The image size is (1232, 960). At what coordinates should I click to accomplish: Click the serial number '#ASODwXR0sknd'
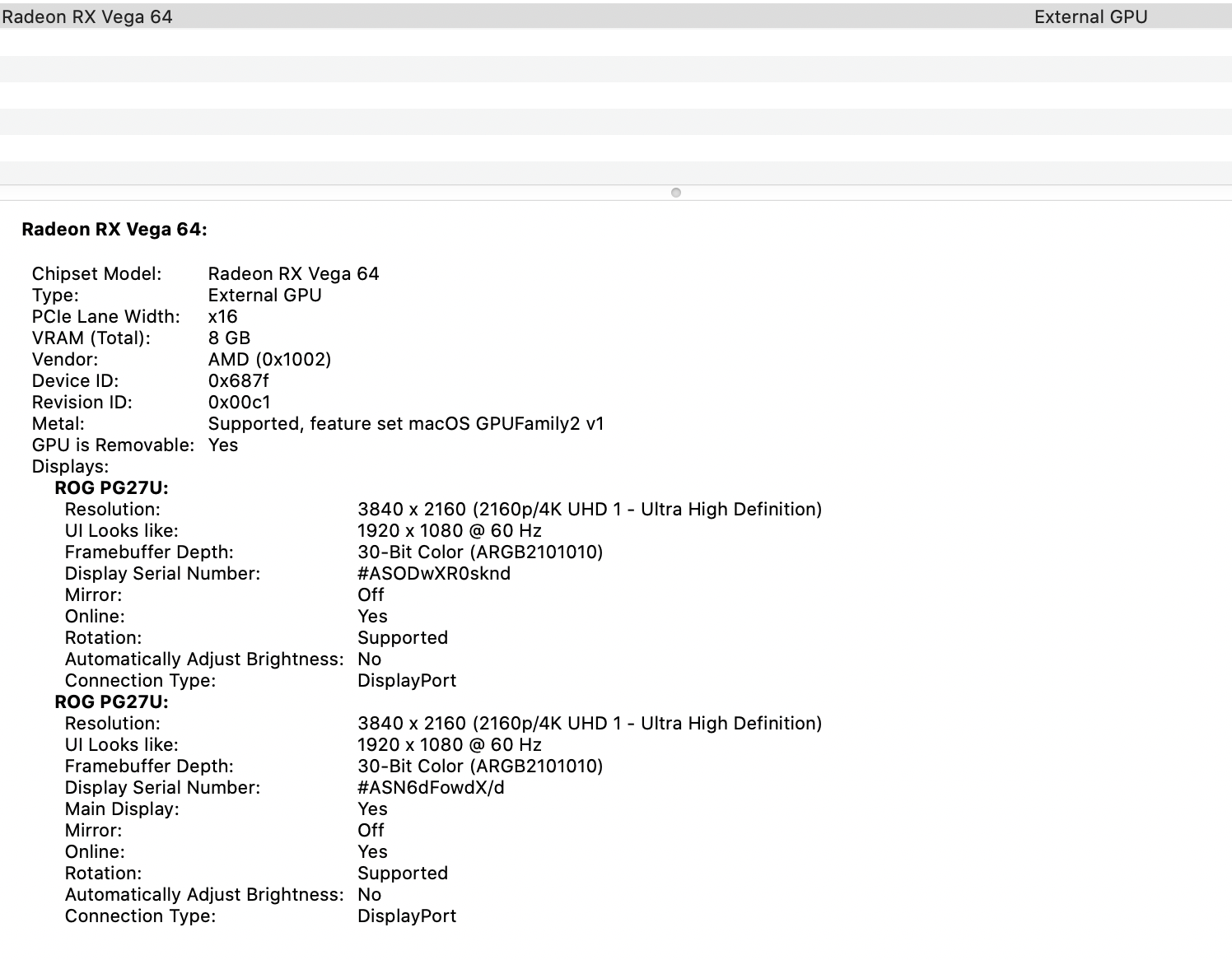click(434, 574)
